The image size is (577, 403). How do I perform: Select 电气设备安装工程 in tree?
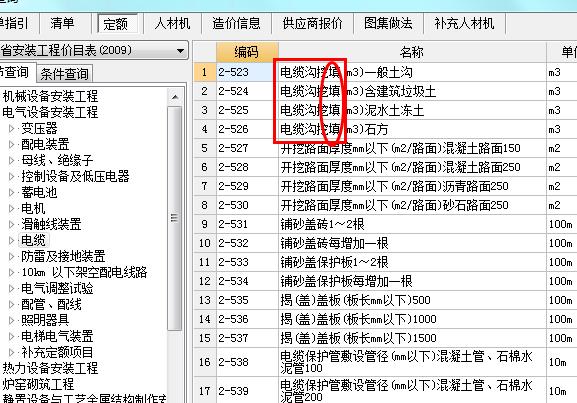pos(50,112)
